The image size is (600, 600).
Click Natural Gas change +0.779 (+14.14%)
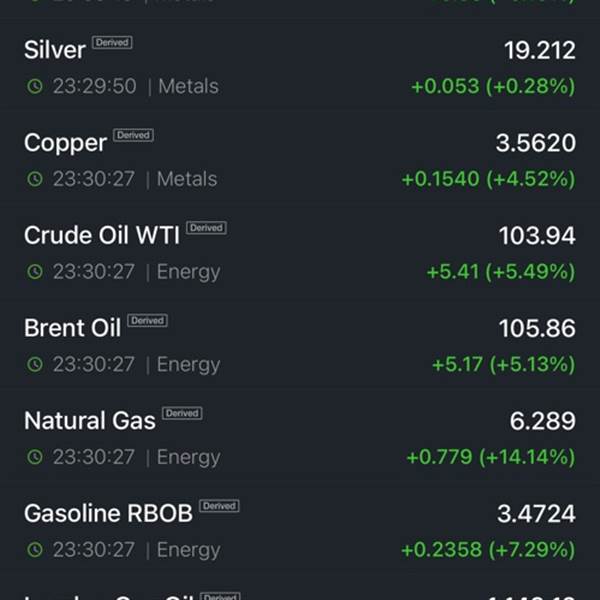point(491,457)
